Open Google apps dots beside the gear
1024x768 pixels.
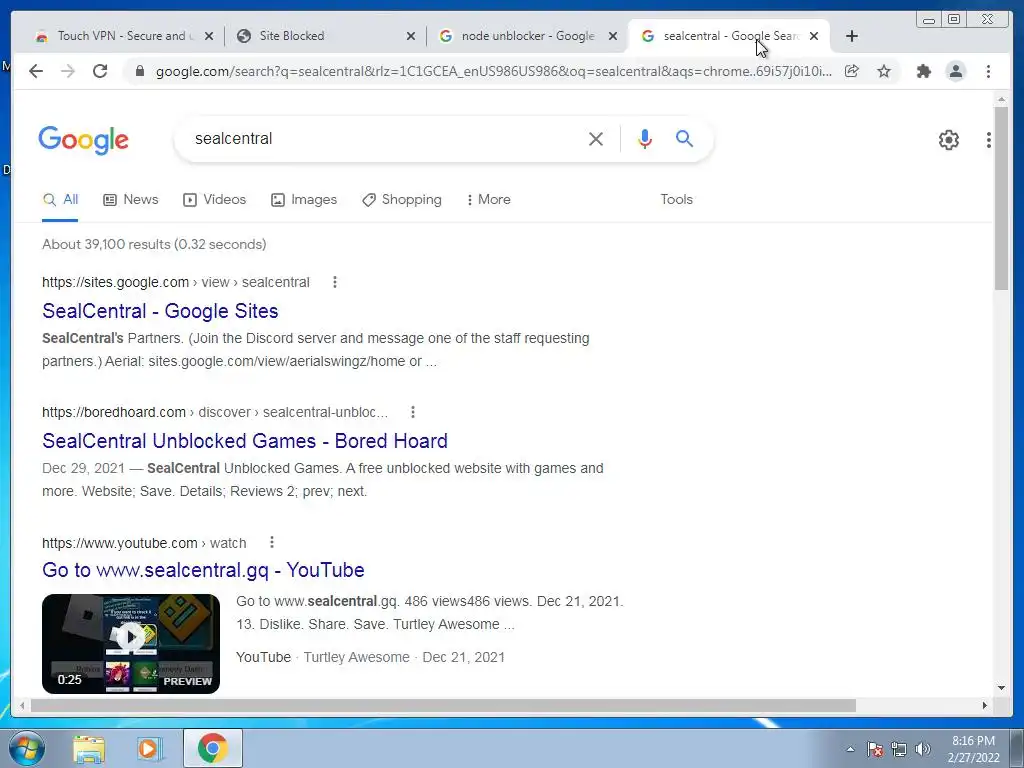click(989, 140)
